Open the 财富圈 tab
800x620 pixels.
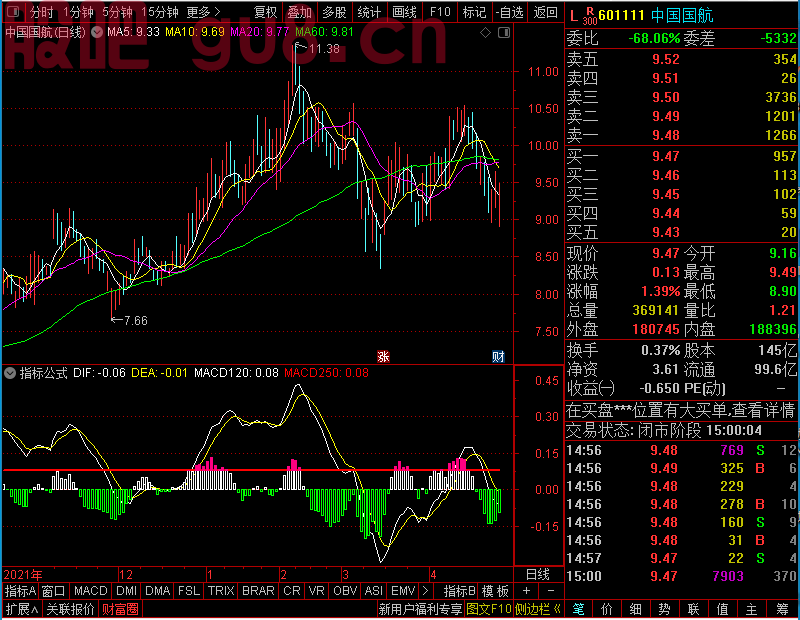click(120, 609)
